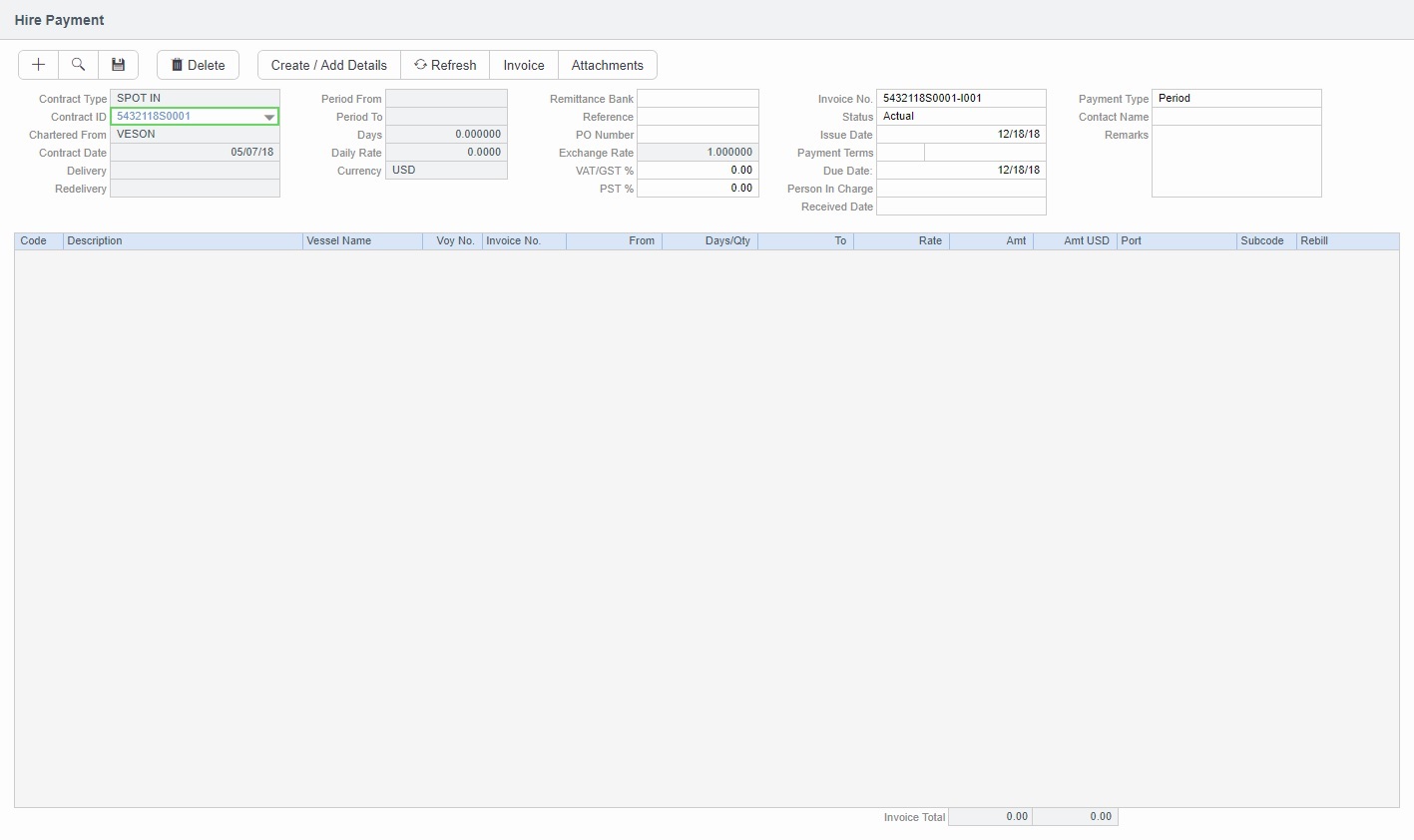Select the Payment Type field
1414x840 pixels.
(1235, 99)
